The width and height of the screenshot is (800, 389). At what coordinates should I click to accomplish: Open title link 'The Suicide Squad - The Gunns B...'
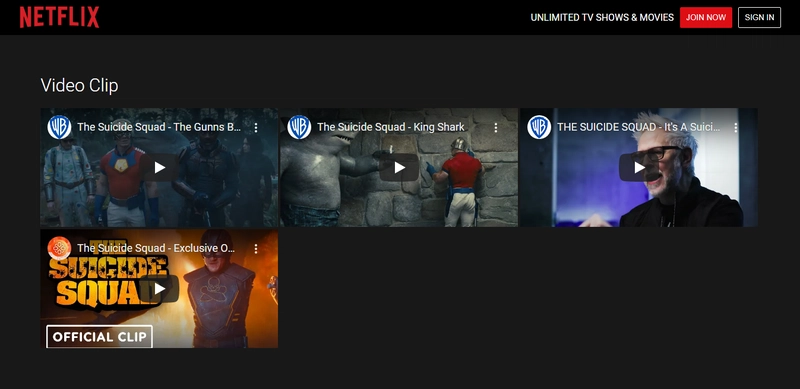(x=159, y=127)
